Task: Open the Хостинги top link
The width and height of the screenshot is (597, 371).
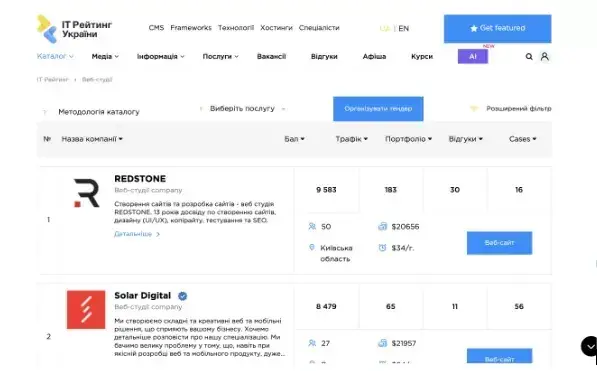Action: click(x=276, y=28)
